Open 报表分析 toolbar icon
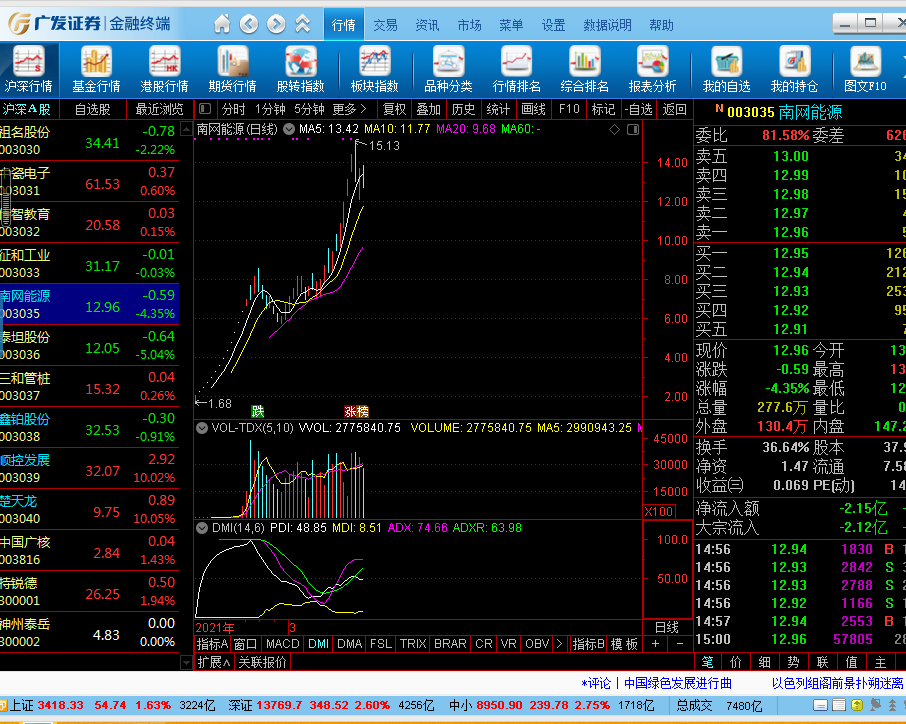This screenshot has height=724, width=906. (x=652, y=70)
